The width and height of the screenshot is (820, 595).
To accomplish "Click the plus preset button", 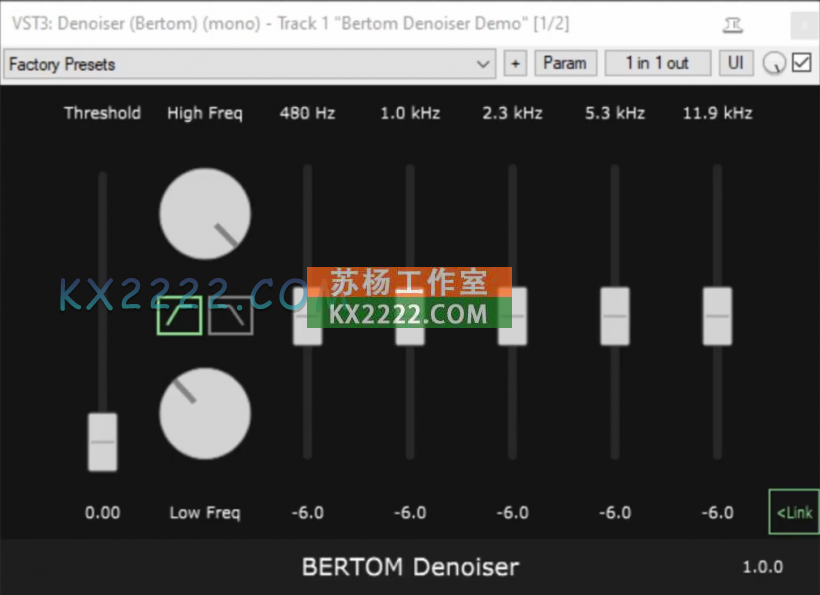I will point(515,64).
